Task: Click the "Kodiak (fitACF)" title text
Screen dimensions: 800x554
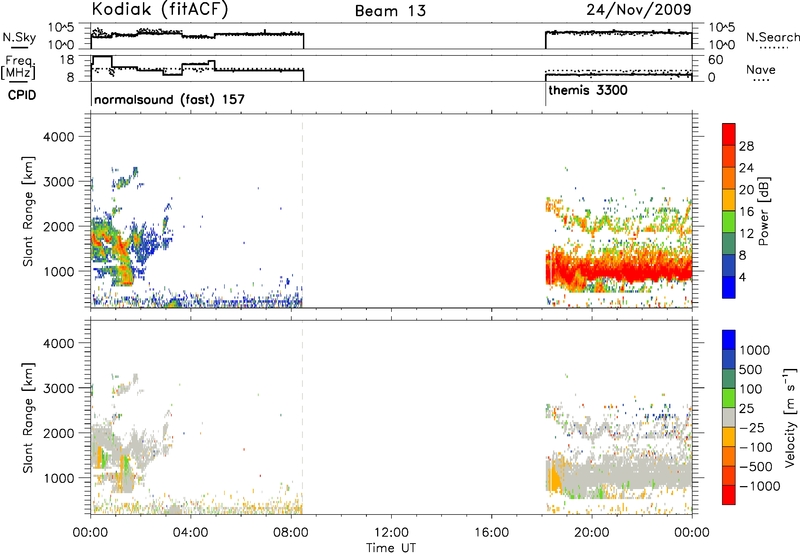Action: 160,10
